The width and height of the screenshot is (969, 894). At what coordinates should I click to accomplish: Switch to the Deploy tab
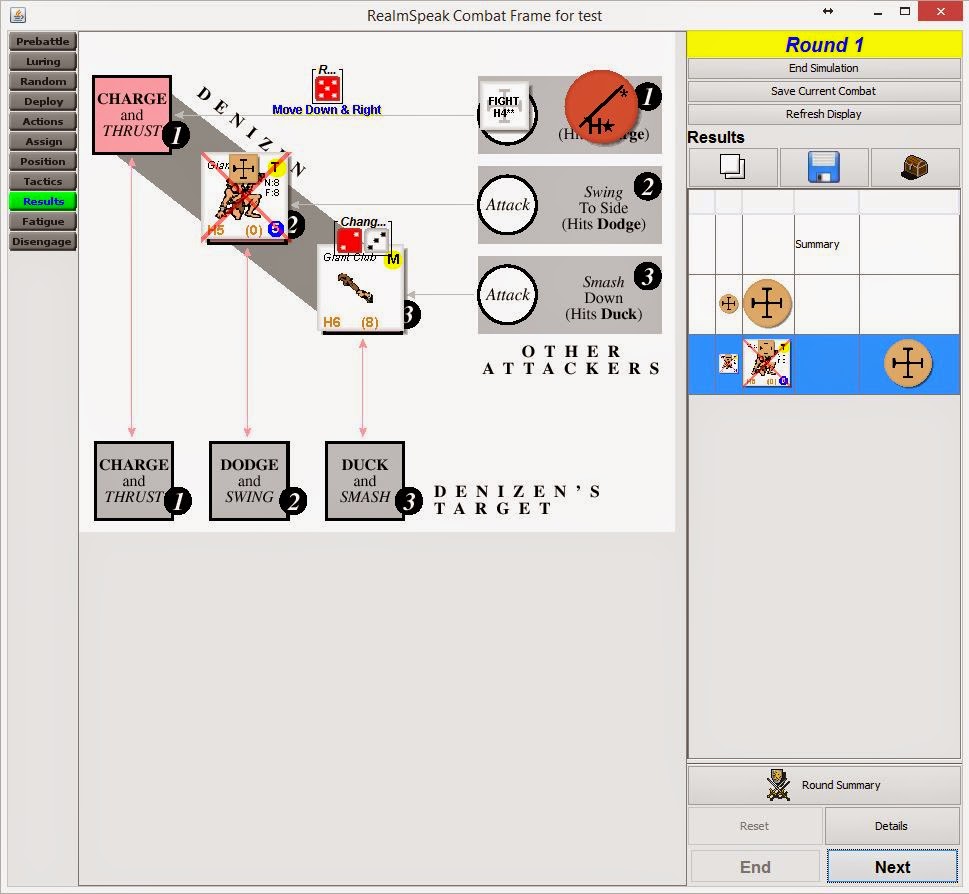click(43, 101)
